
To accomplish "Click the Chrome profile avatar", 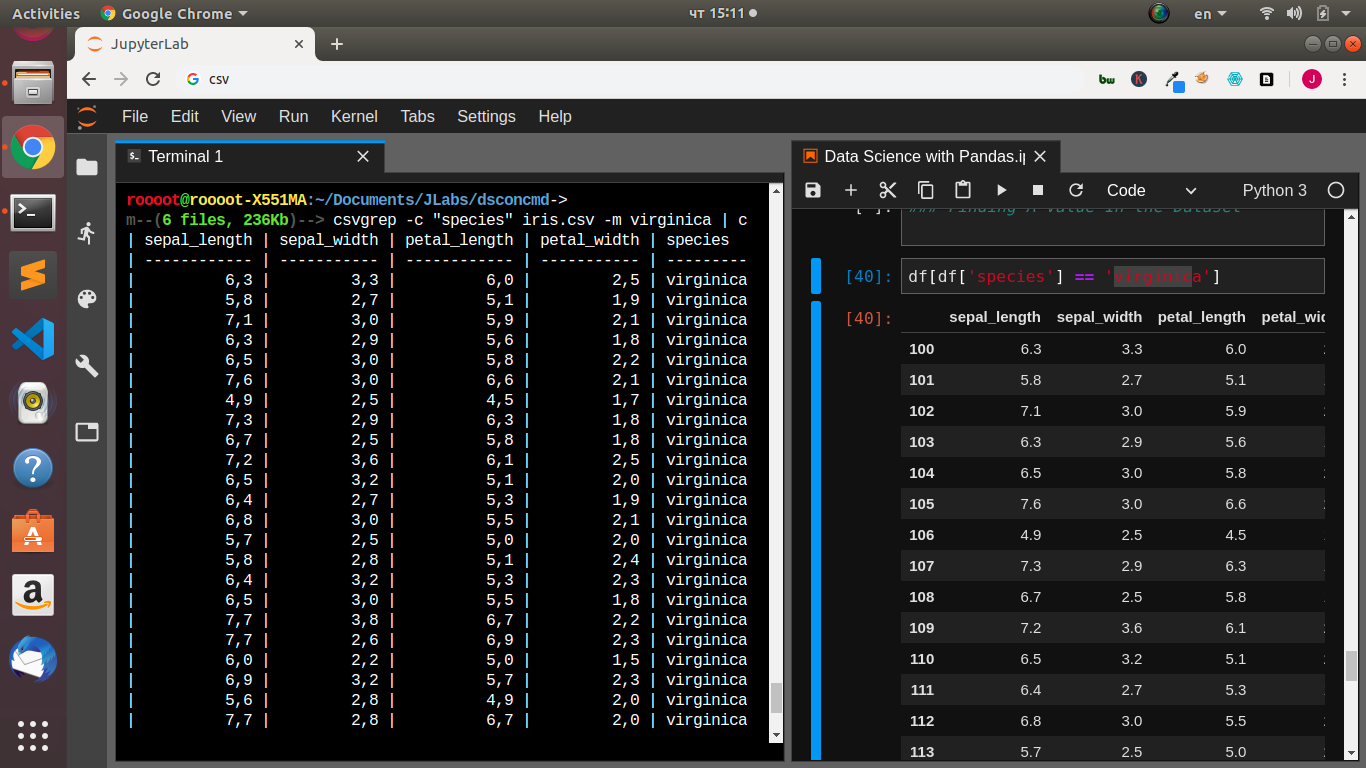I will point(1311,78).
